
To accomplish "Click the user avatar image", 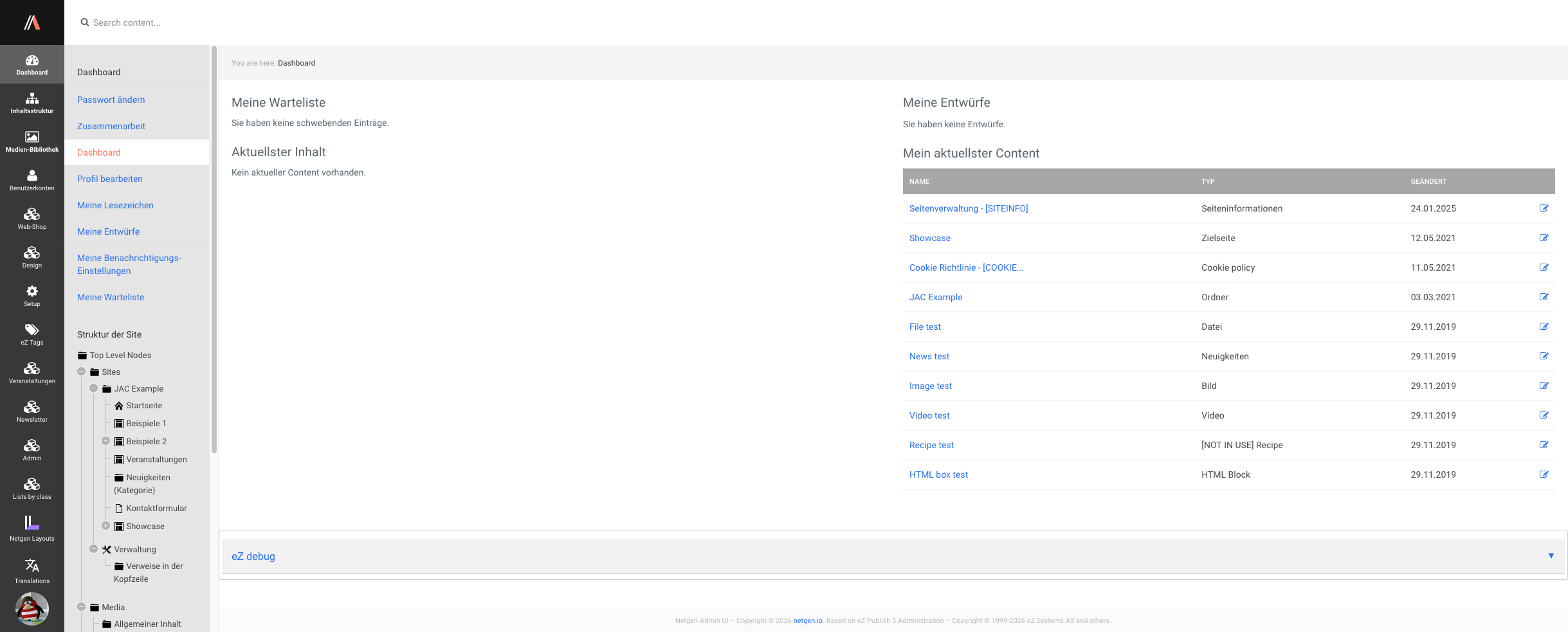I will 32,608.
